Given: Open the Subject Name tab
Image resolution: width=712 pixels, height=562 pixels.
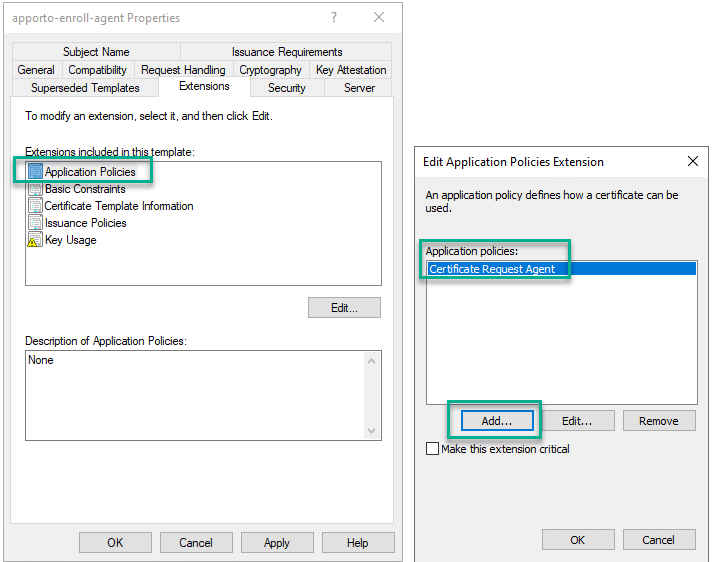Looking at the screenshot, I should coord(96,52).
